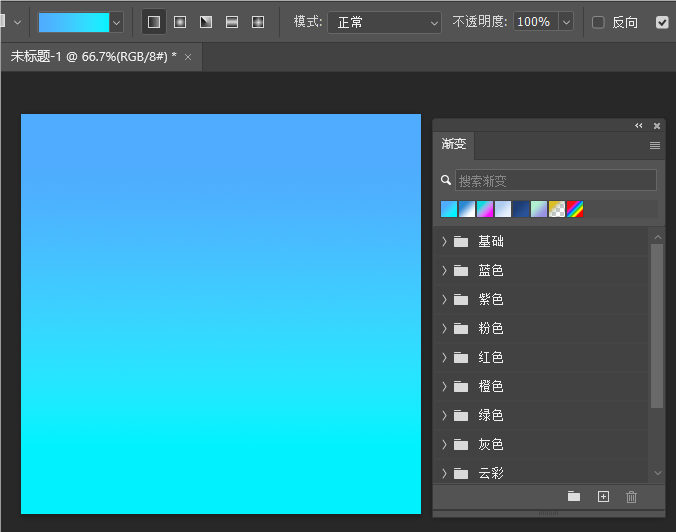Open the 模式 blend mode dropdown
This screenshot has width=676, height=532.
[x=385, y=22]
